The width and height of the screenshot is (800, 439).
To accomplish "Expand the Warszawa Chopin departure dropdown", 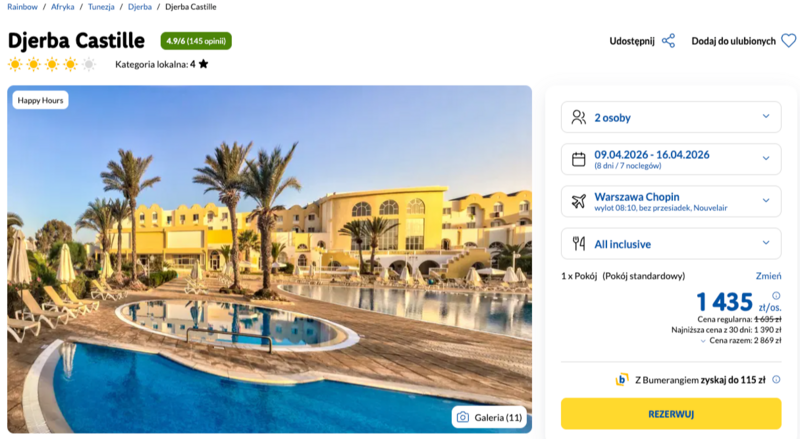I will click(671, 201).
